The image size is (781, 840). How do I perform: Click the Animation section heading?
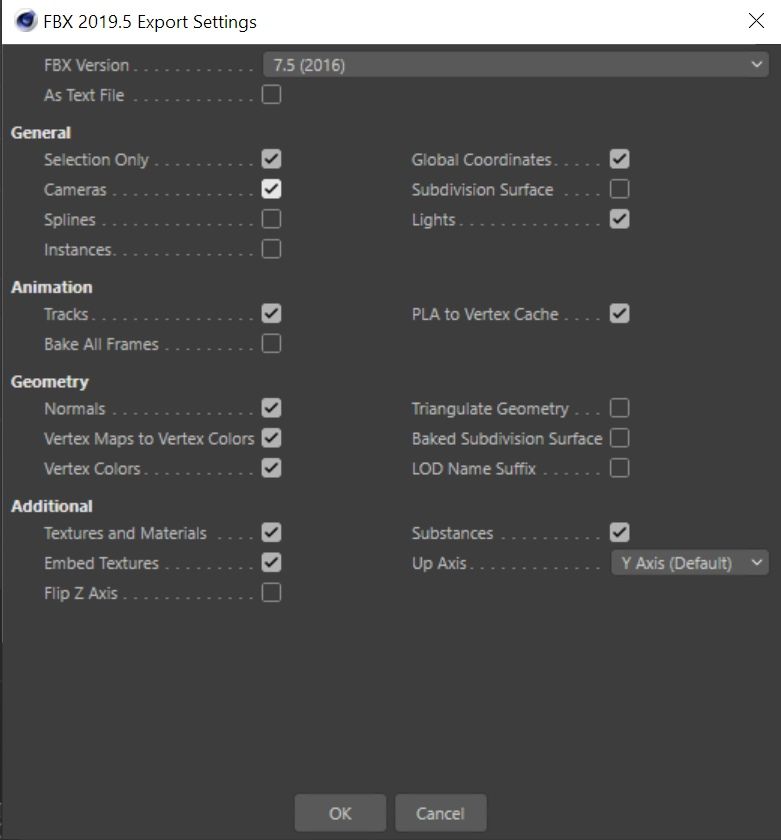(51, 287)
